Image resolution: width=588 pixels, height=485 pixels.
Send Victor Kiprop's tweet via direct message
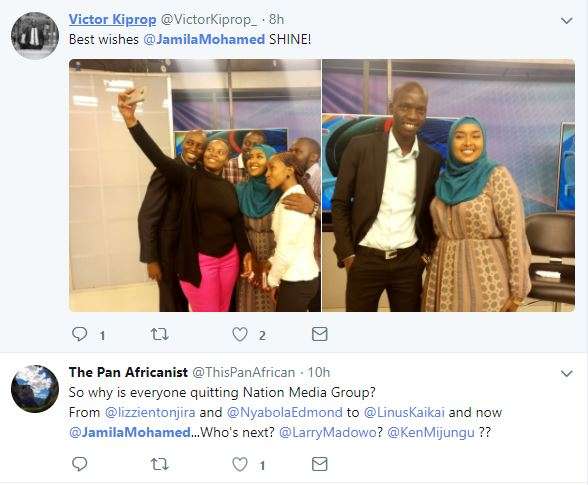(320, 334)
